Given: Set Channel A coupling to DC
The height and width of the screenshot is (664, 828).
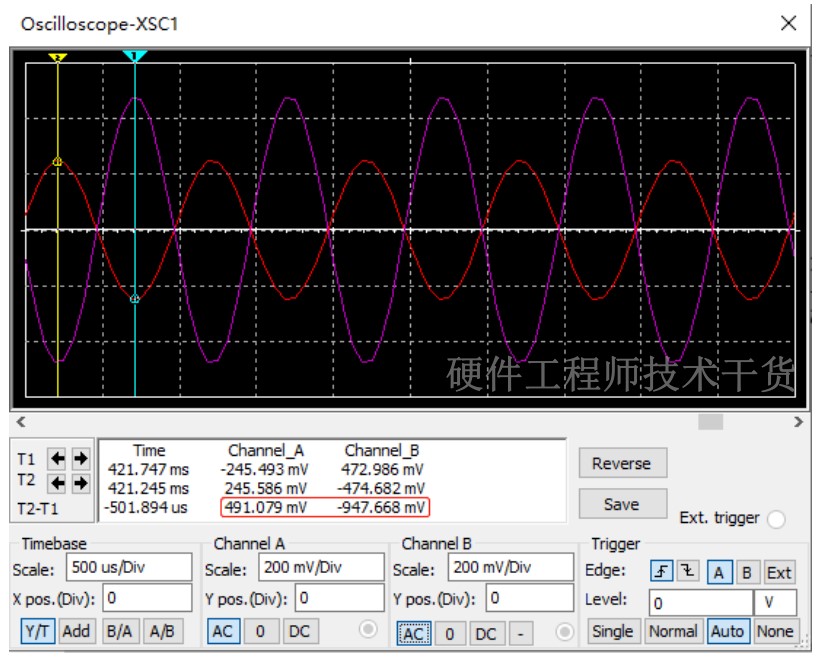Looking at the screenshot, I should click(299, 631).
